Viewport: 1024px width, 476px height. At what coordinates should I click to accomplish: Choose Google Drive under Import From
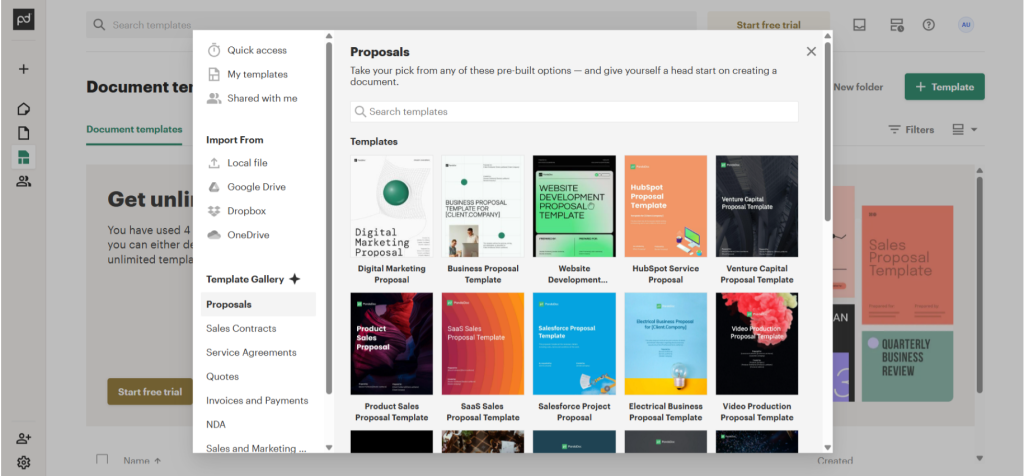click(256, 187)
